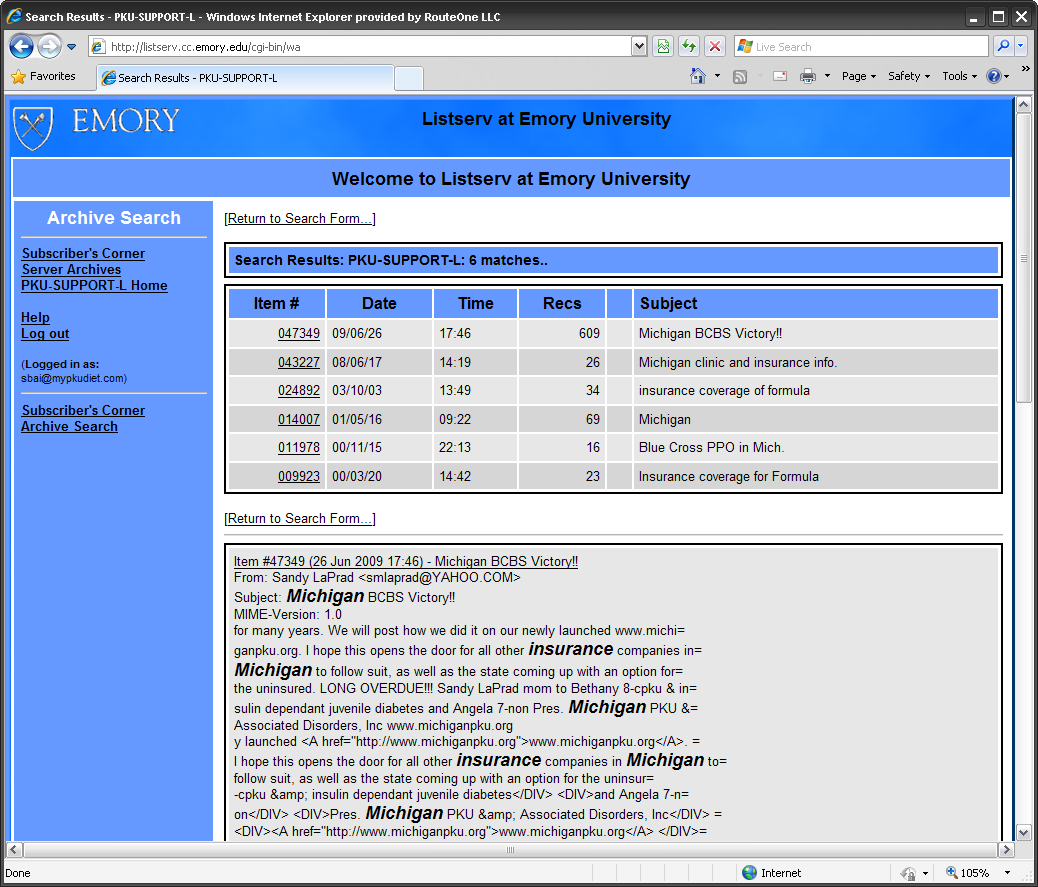The image size is (1038, 887).
Task: Open the Help link in sidebar
Action: 35,318
